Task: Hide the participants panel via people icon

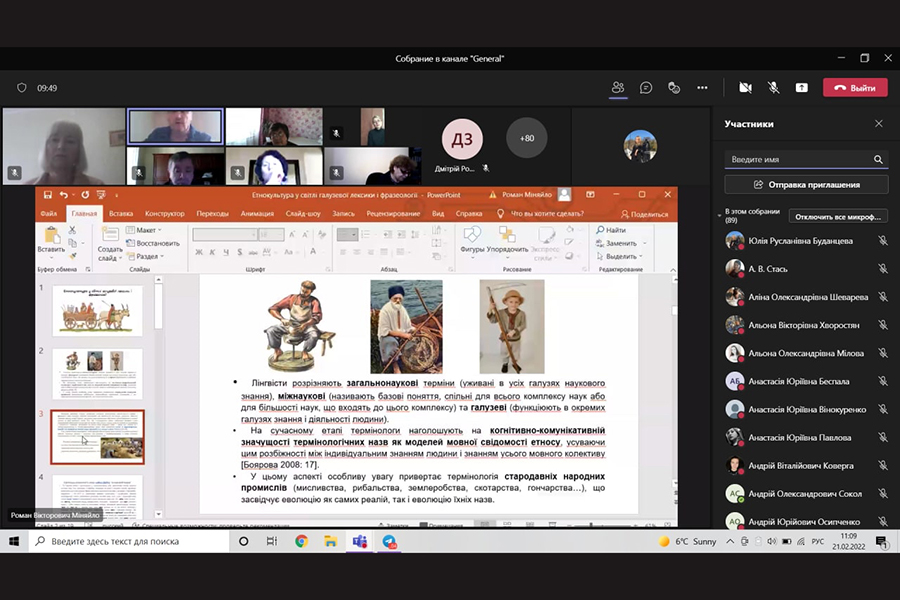Action: pos(618,88)
